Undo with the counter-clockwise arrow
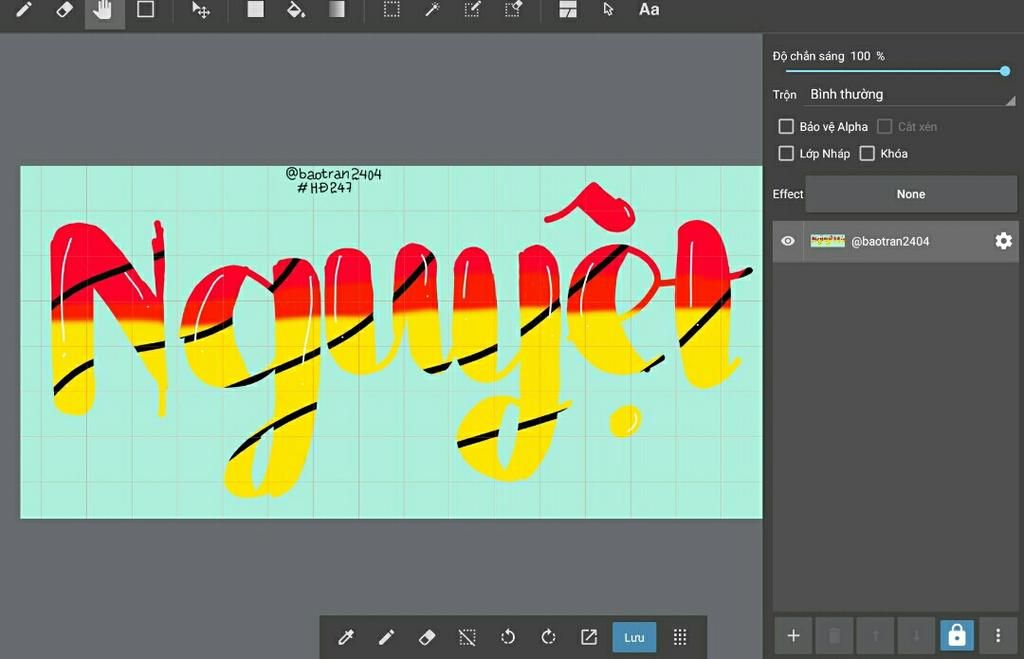The image size is (1024, 659). coord(508,637)
